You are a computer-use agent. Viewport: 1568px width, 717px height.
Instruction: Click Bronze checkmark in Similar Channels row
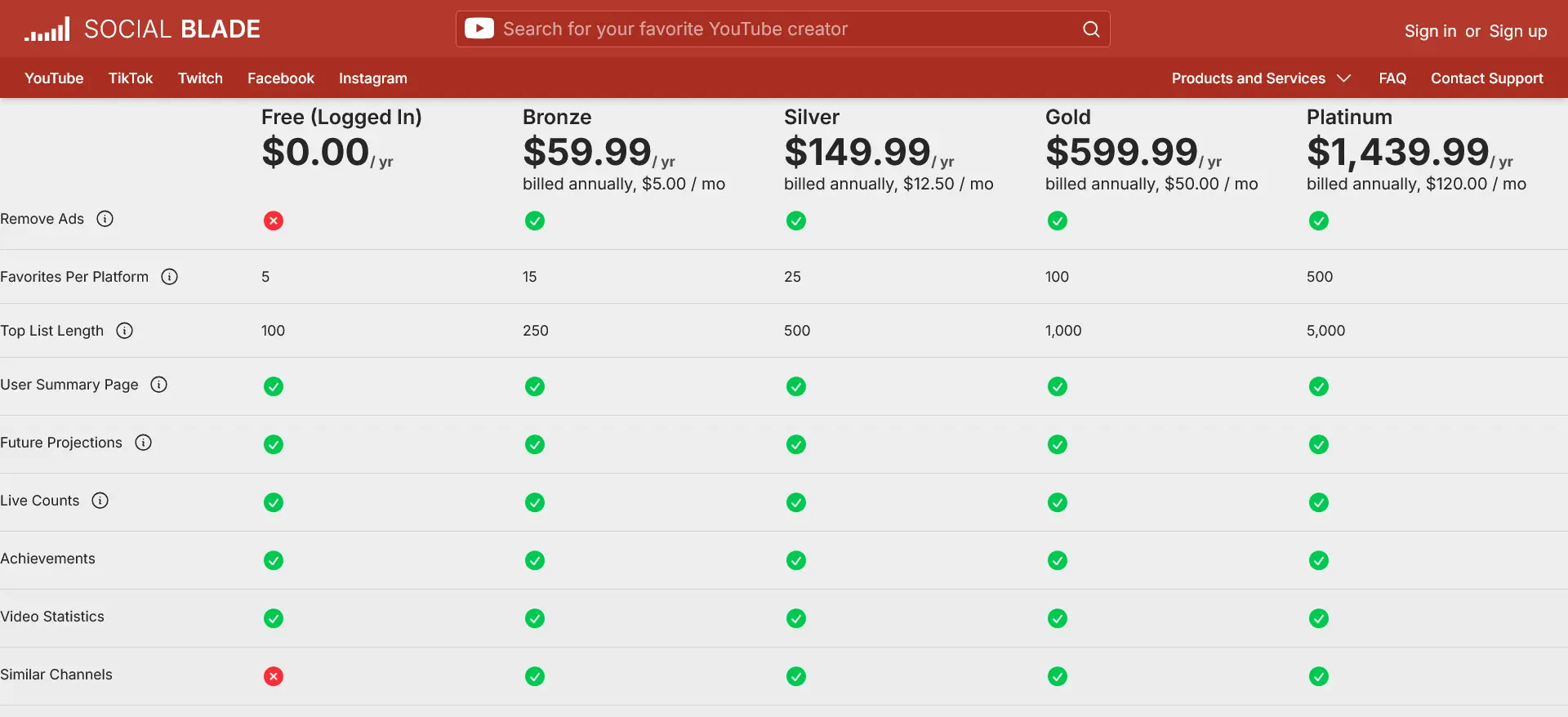coord(535,676)
